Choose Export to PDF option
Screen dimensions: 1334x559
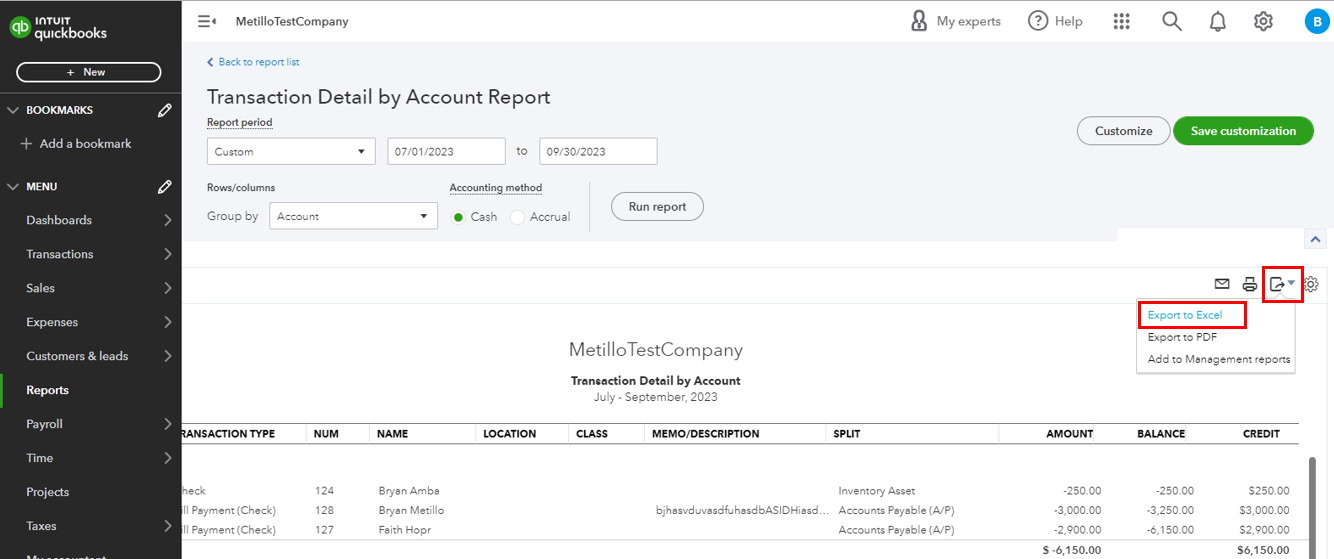pos(1182,337)
